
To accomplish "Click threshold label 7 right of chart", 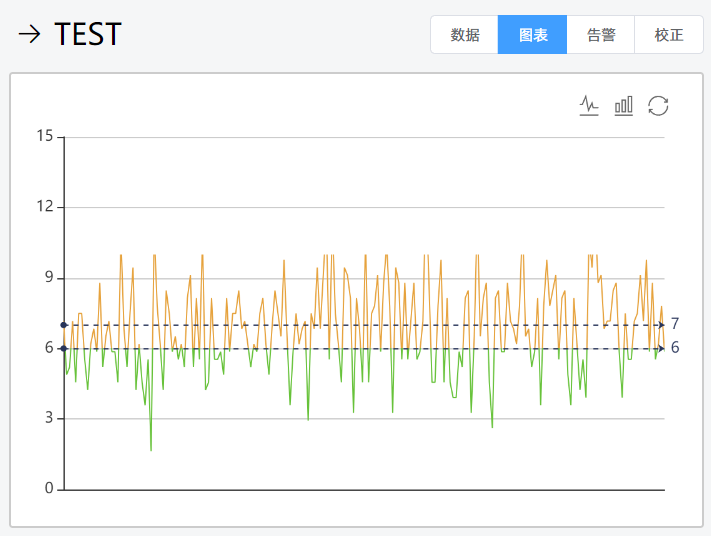I will [x=676, y=324].
